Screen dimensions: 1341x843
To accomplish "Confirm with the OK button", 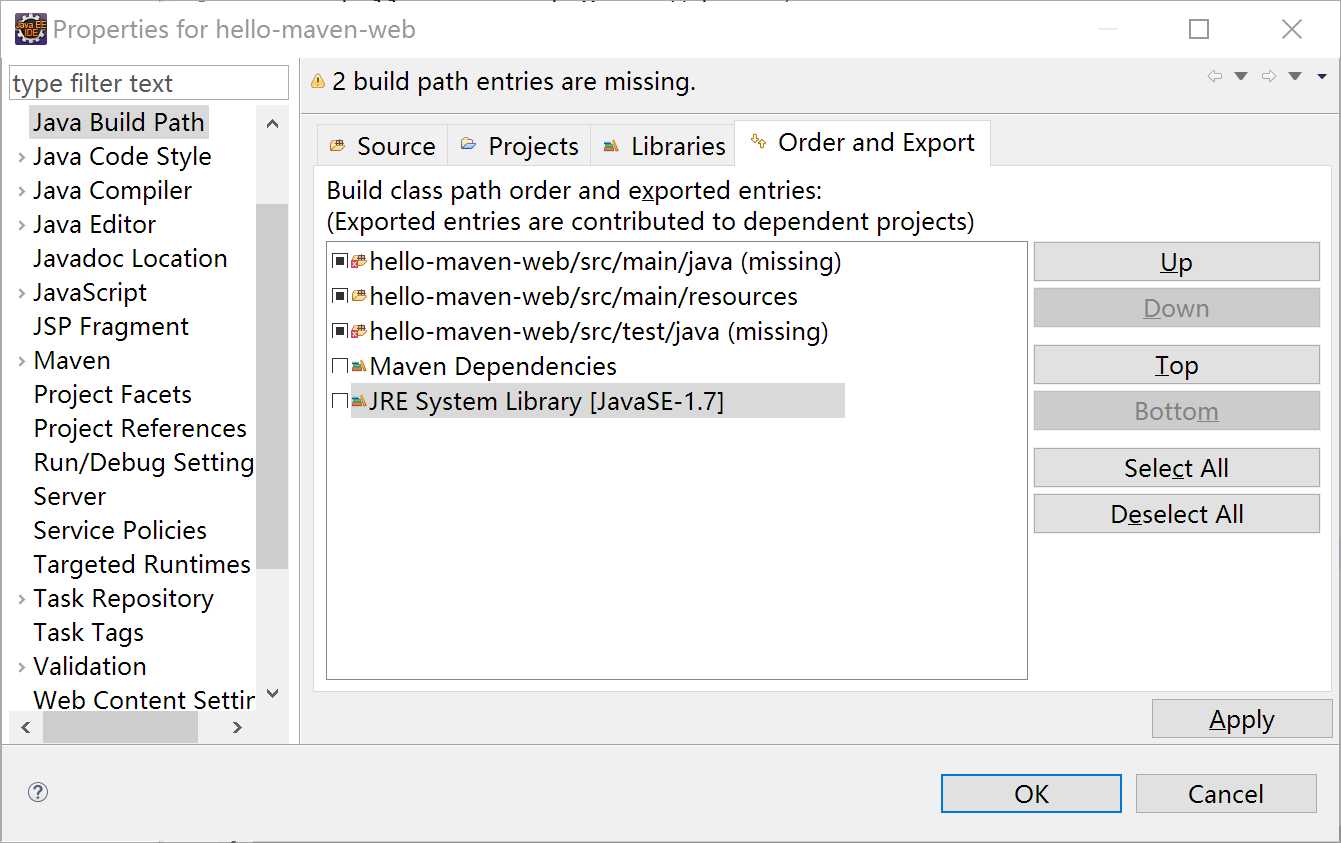I will pyautogui.click(x=1031, y=794).
